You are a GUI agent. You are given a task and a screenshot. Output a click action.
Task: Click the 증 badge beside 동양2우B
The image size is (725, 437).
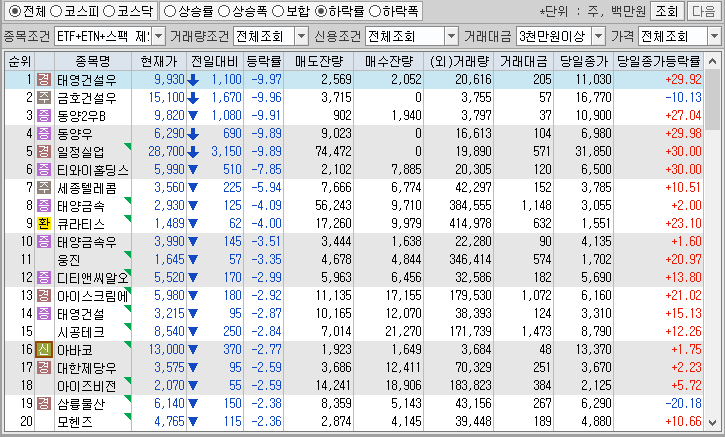44,116
